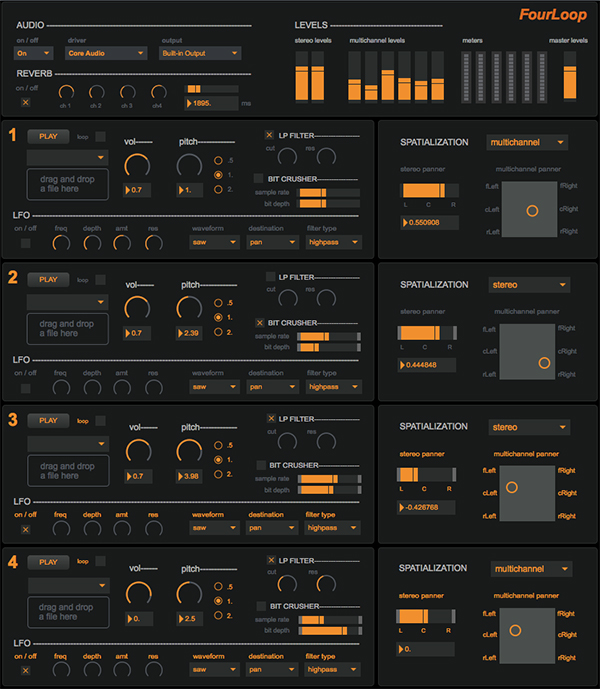Enable the loop checkbox on track 1
Viewport: 600px width, 689px height.
click(x=100, y=135)
